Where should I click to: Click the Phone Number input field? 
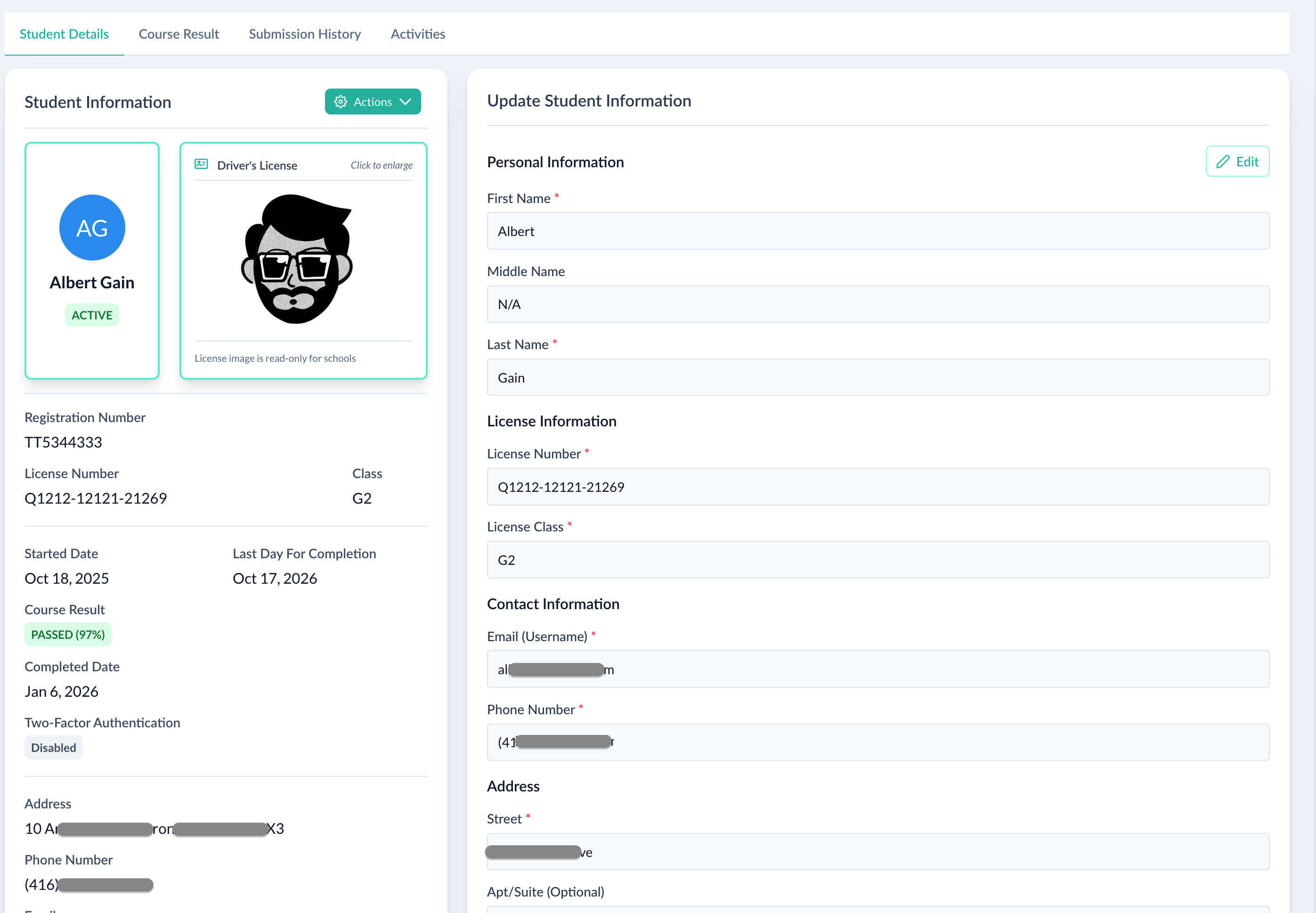pos(877,742)
